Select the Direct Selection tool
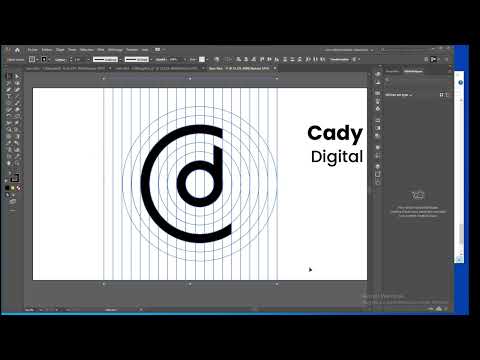This screenshot has height=360, width=480. 17,76
